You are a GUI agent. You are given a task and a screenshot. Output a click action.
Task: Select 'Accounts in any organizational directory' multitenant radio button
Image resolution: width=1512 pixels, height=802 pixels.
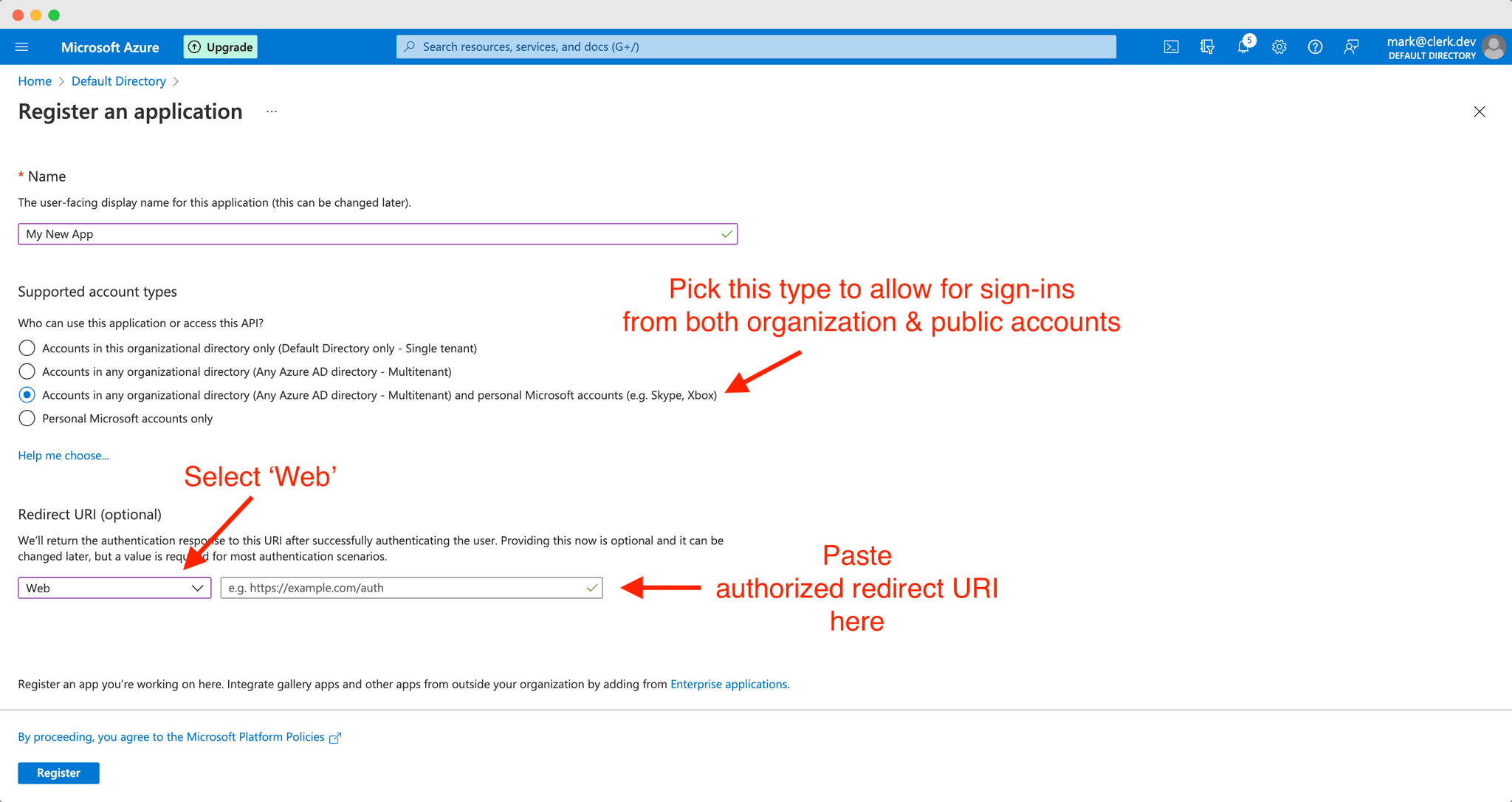click(27, 371)
